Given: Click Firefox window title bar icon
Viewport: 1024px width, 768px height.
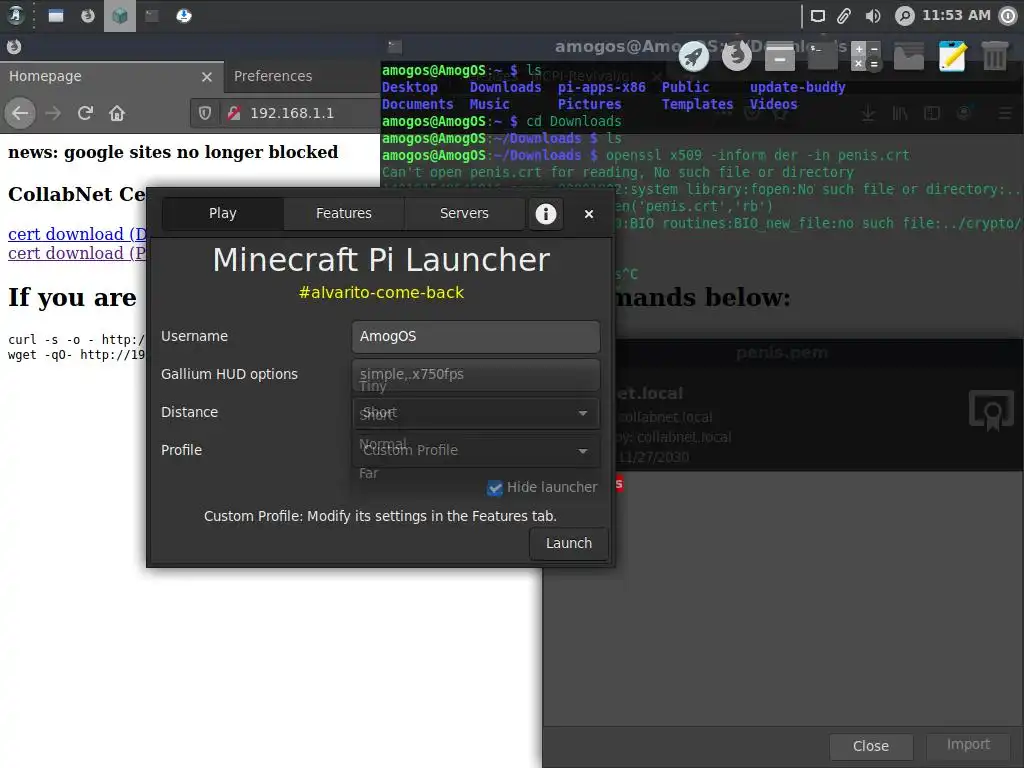Looking at the screenshot, I should tap(14, 46).
